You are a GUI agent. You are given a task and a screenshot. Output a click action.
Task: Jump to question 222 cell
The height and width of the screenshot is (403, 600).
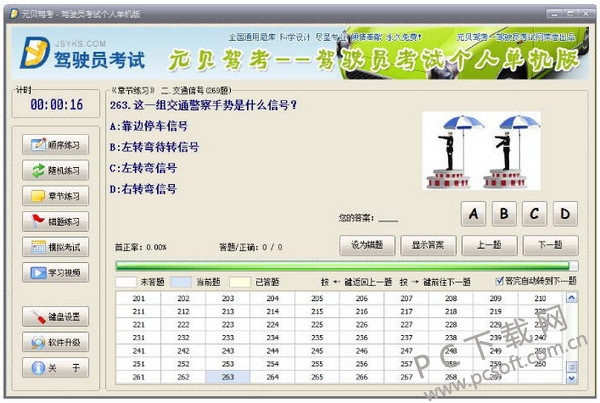click(183, 325)
